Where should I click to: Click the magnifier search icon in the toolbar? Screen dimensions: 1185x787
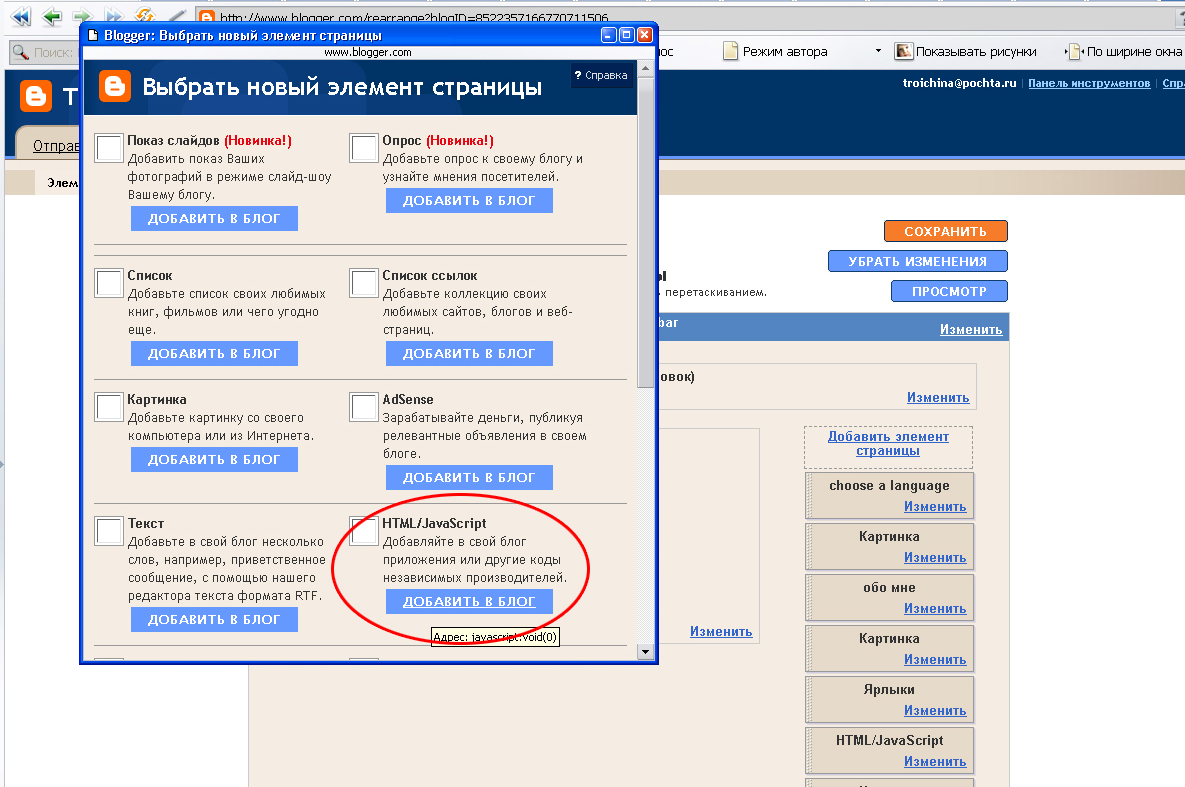pyautogui.click(x=20, y=51)
